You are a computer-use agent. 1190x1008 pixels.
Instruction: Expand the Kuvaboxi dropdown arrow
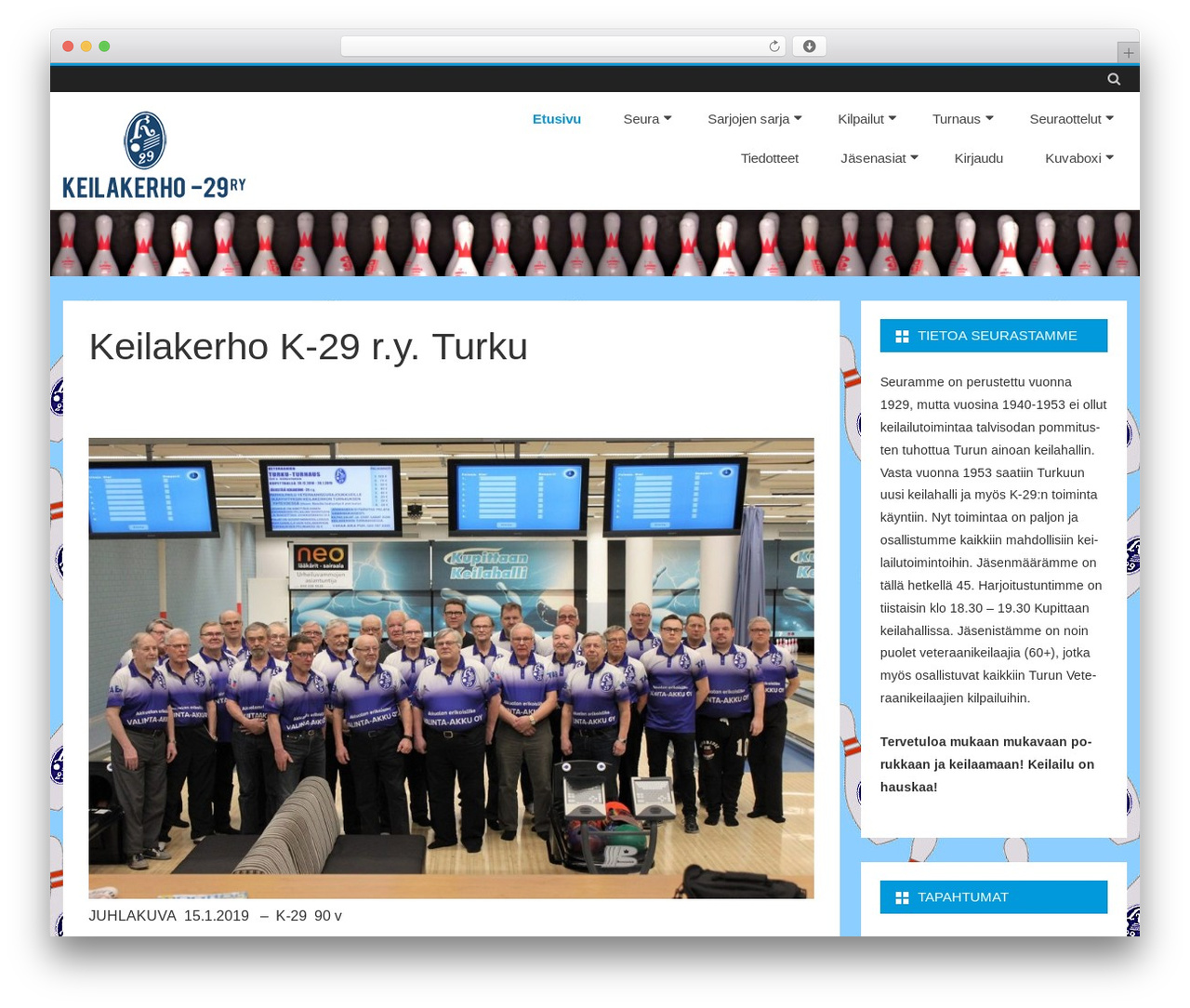(x=1109, y=158)
